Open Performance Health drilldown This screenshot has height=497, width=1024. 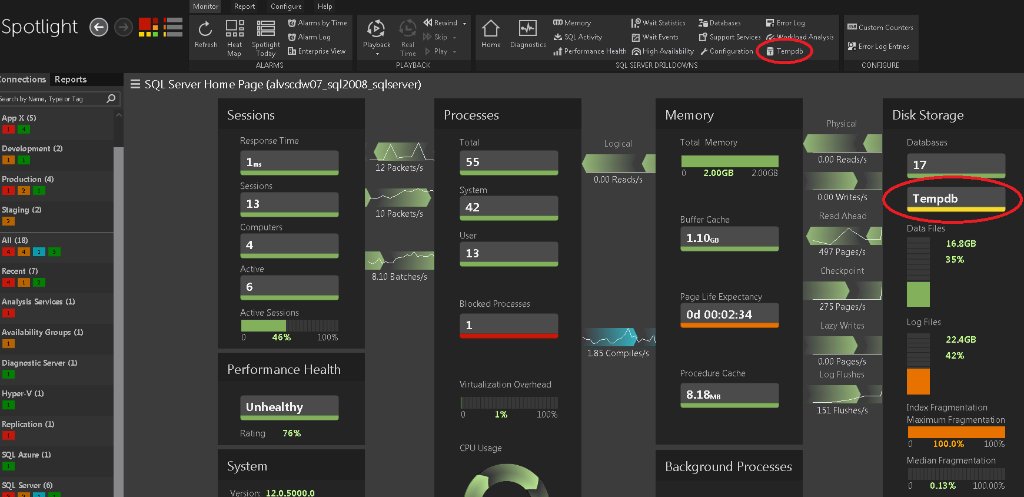589,51
